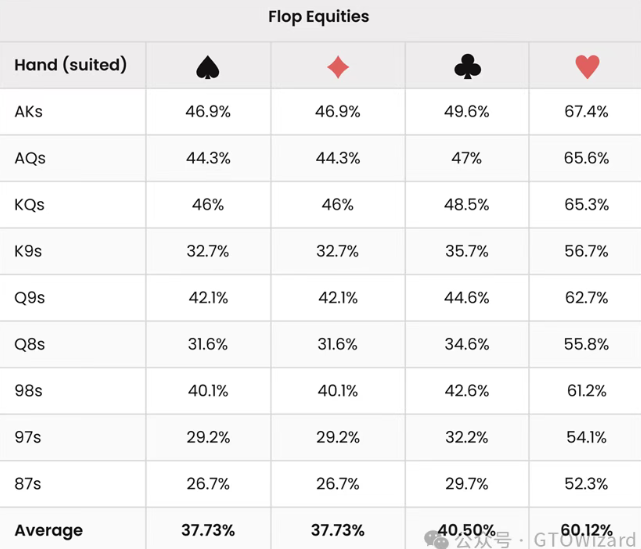Screen dimensions: 641x549
Task: Click the 87s hand row label
Action: pyautogui.click(x=28, y=484)
